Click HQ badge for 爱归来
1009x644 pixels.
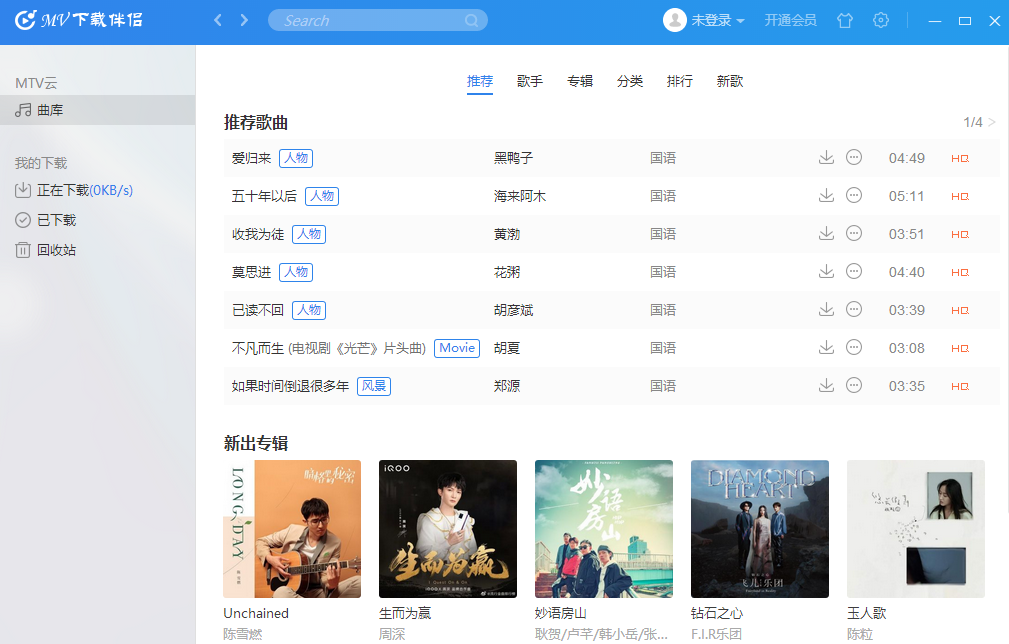(960, 158)
